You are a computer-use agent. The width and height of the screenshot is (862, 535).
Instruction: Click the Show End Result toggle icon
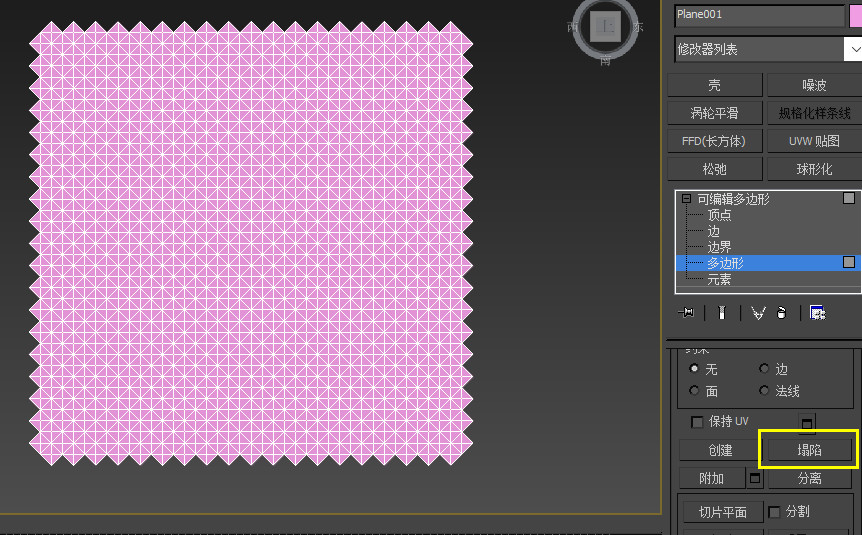click(x=722, y=313)
